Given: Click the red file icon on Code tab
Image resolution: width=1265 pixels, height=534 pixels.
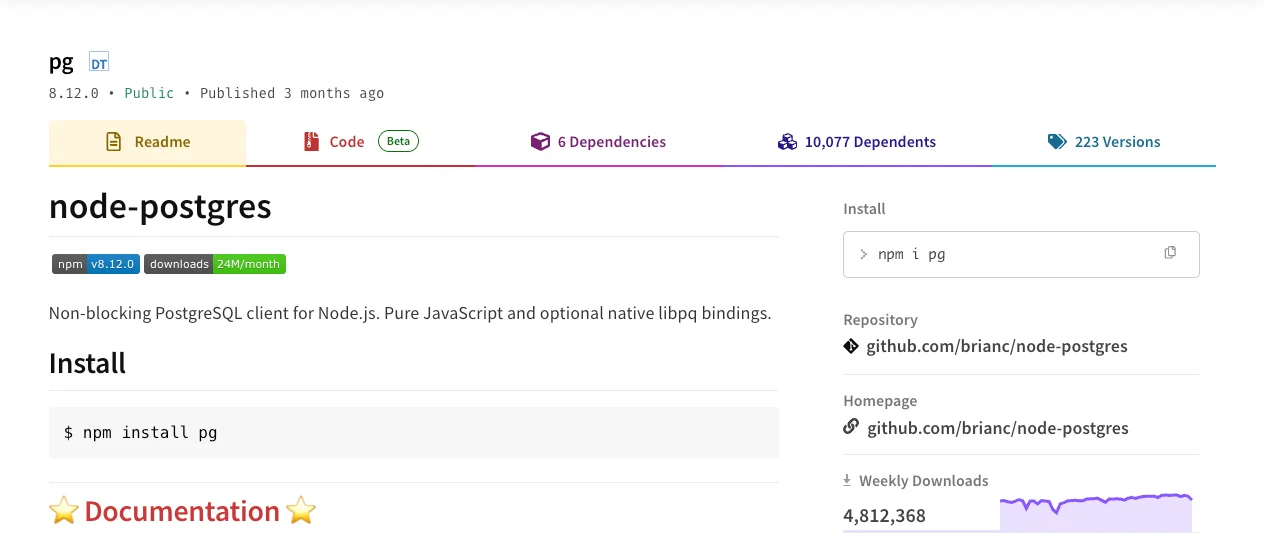Looking at the screenshot, I should pos(312,142).
